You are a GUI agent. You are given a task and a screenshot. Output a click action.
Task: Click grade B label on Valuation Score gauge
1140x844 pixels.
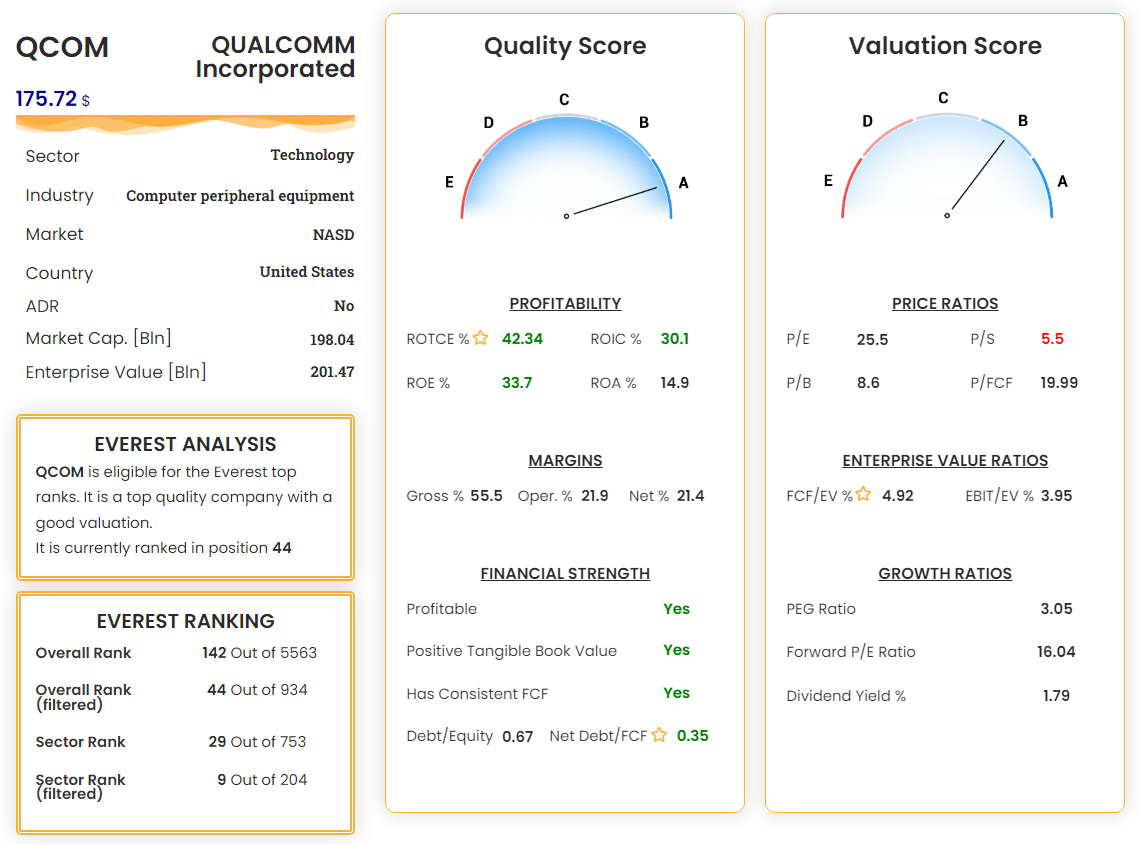[1023, 121]
